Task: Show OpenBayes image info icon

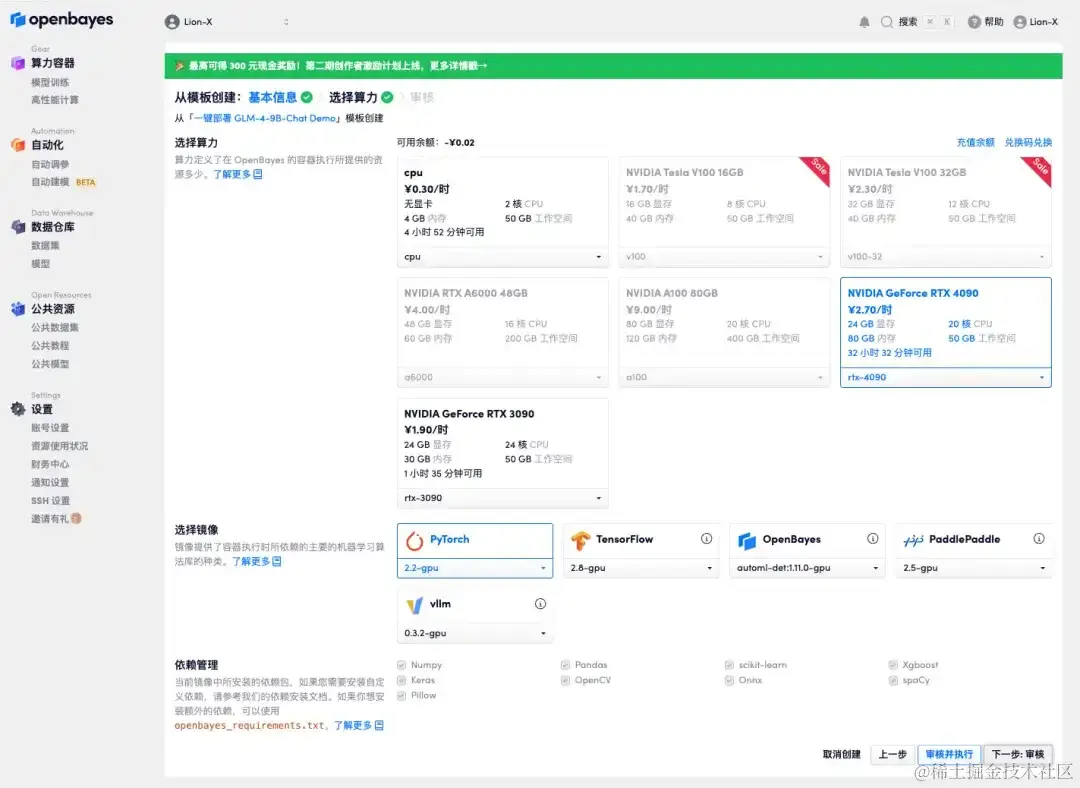Action: (x=873, y=539)
